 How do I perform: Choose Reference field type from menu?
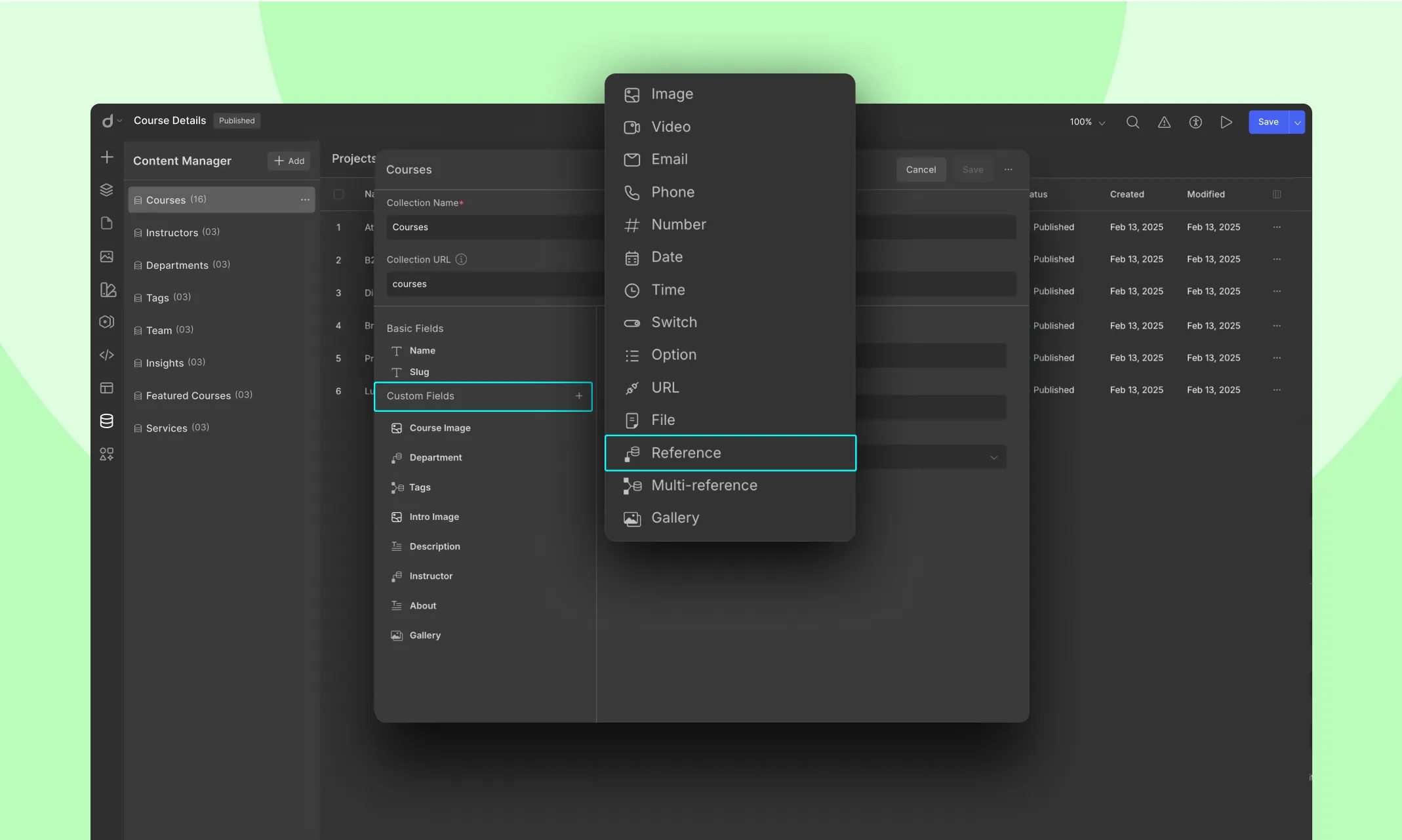click(x=730, y=453)
